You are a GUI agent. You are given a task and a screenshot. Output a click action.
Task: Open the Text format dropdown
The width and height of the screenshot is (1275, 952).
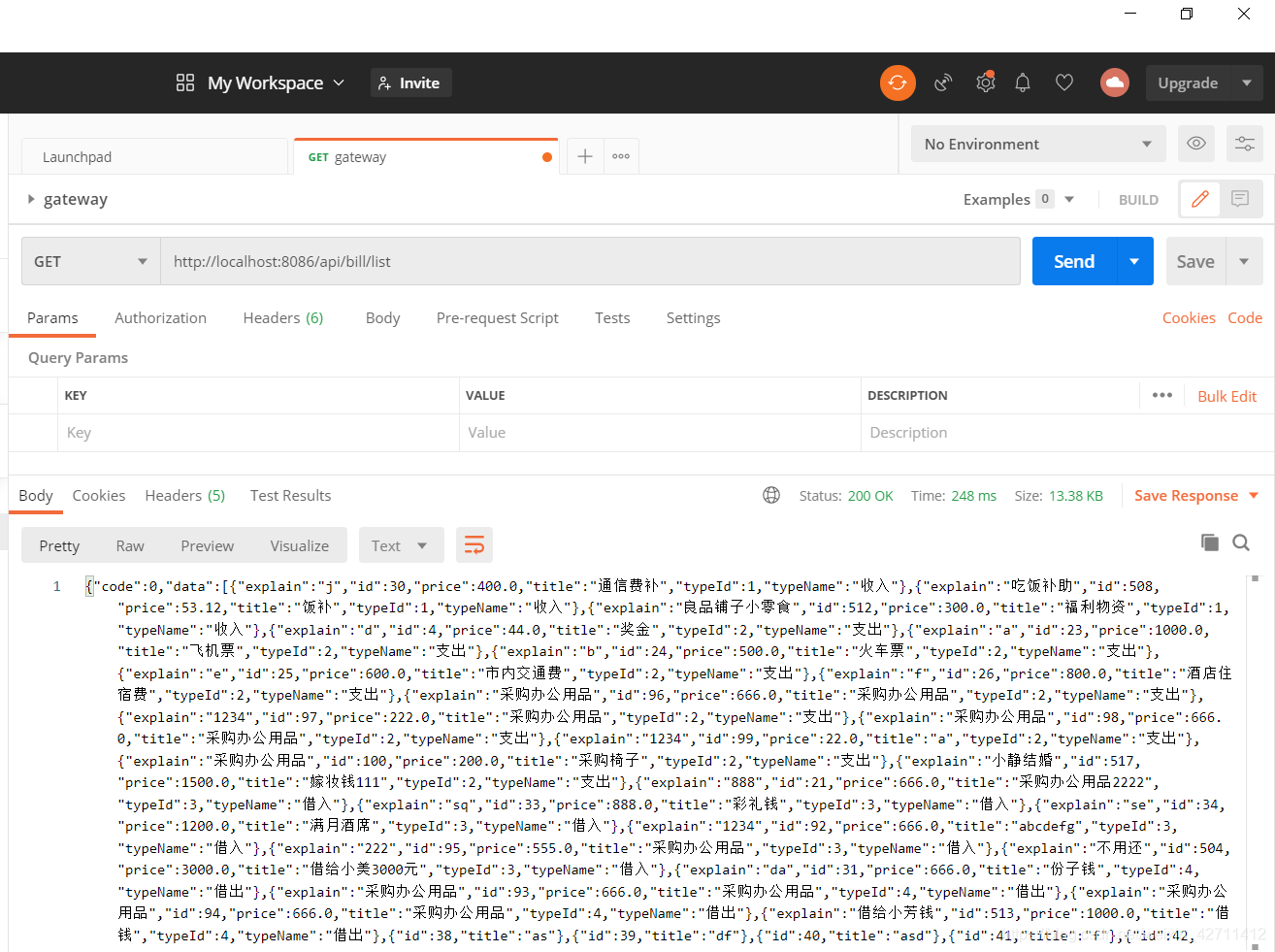pyautogui.click(x=401, y=545)
